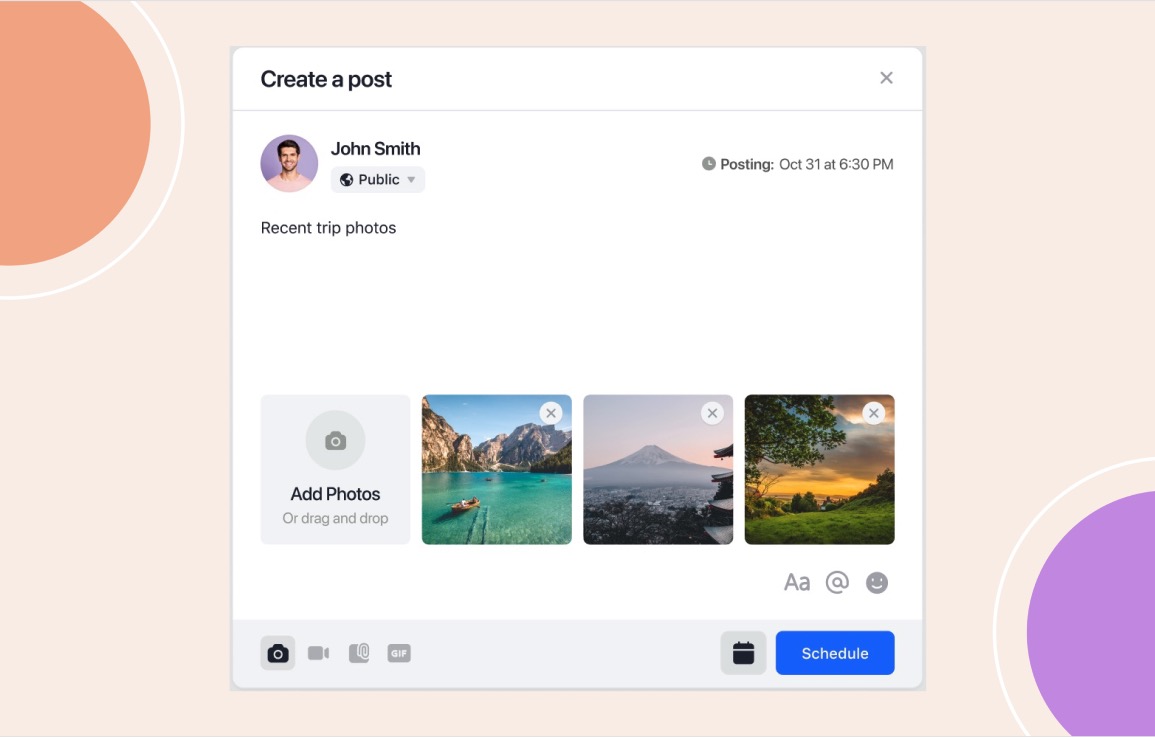Viewport: 1155px width, 737px height.
Task: Close the Create a post dialog
Action: click(886, 78)
